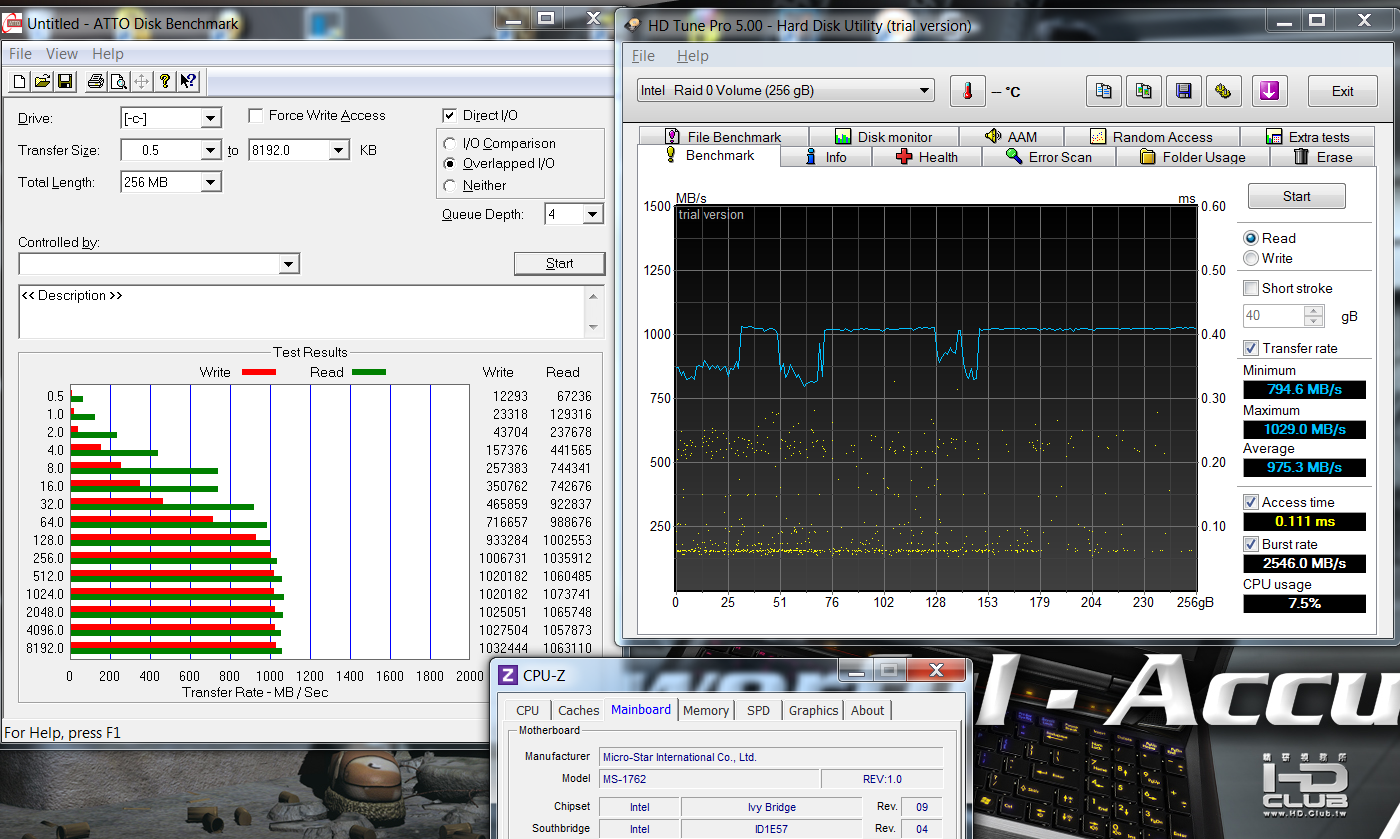The width and height of the screenshot is (1400, 839).
Task: Expand the Total Length dropdown showing 256 MB
Action: (x=210, y=183)
